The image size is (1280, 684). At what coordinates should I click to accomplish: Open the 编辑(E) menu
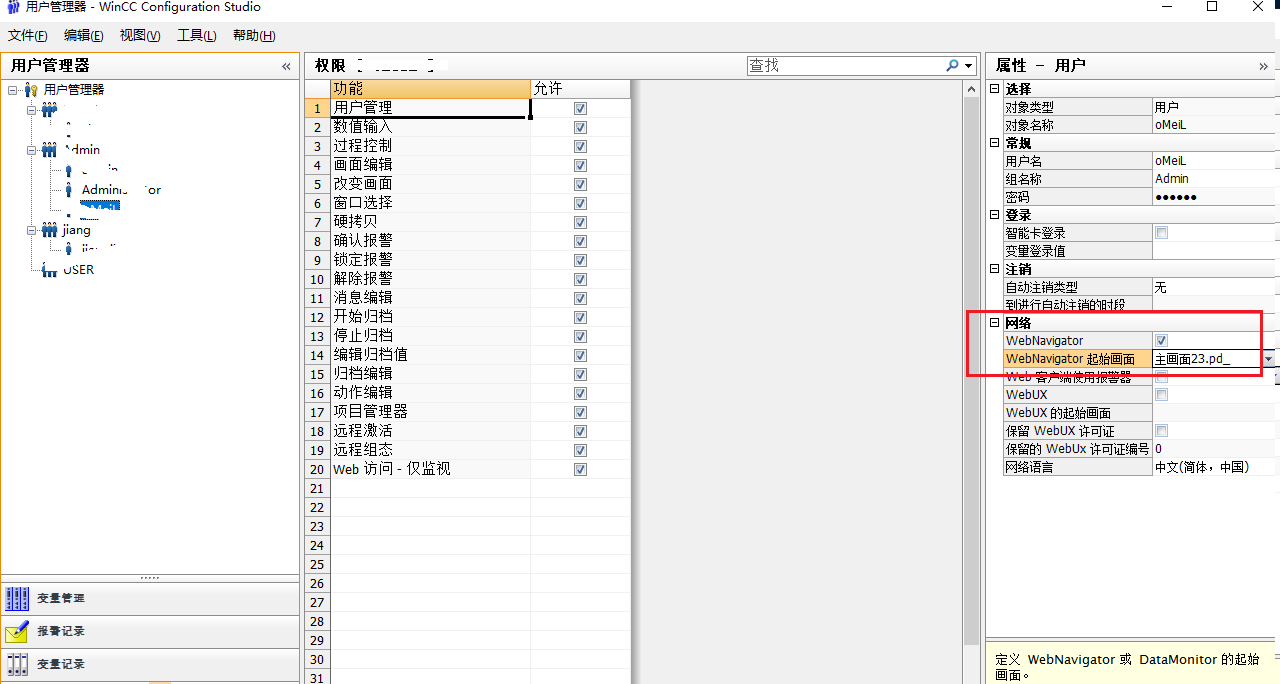coord(83,36)
